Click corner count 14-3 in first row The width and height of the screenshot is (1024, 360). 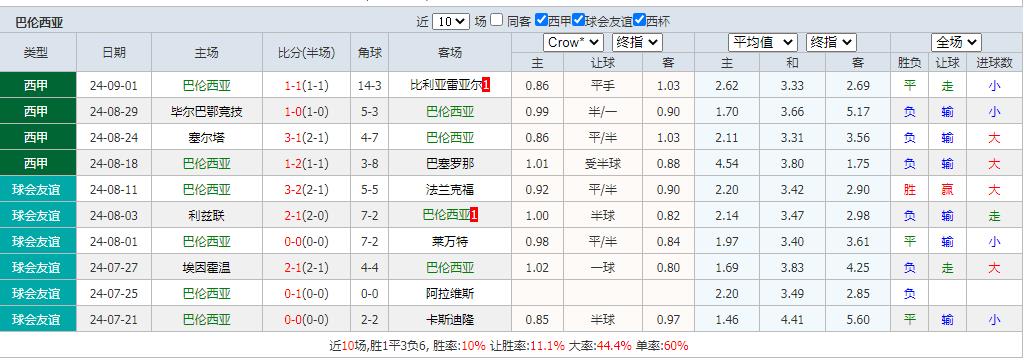click(x=370, y=86)
